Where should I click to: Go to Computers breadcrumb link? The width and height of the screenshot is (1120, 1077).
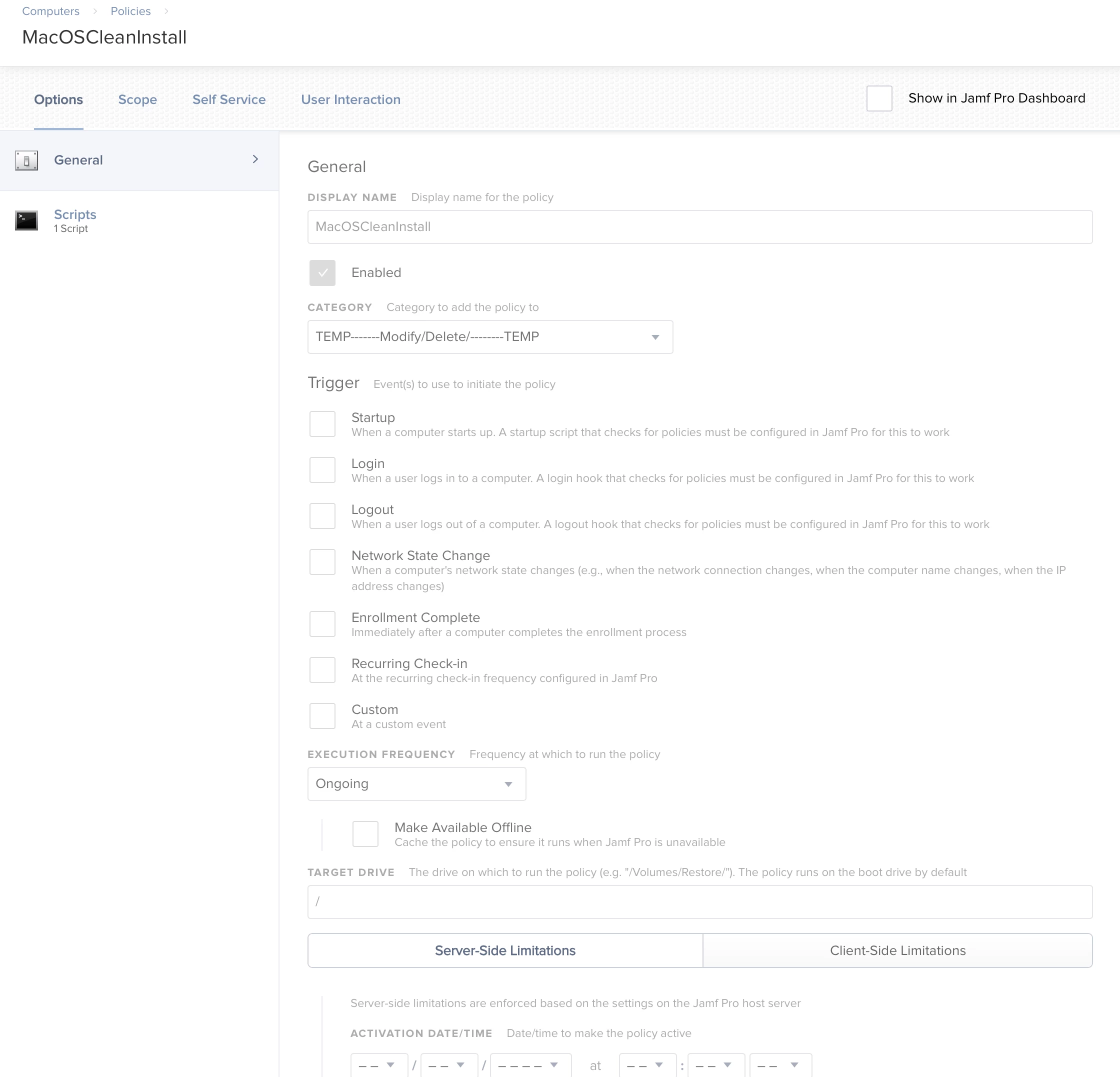point(51,11)
